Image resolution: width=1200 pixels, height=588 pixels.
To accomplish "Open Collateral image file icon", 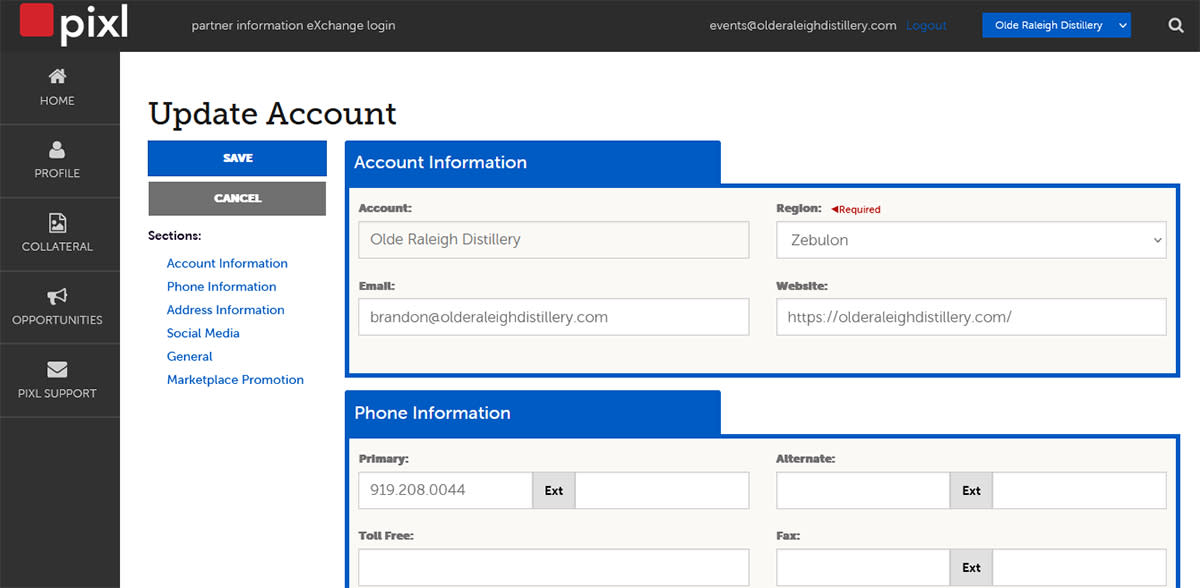I will (57, 223).
